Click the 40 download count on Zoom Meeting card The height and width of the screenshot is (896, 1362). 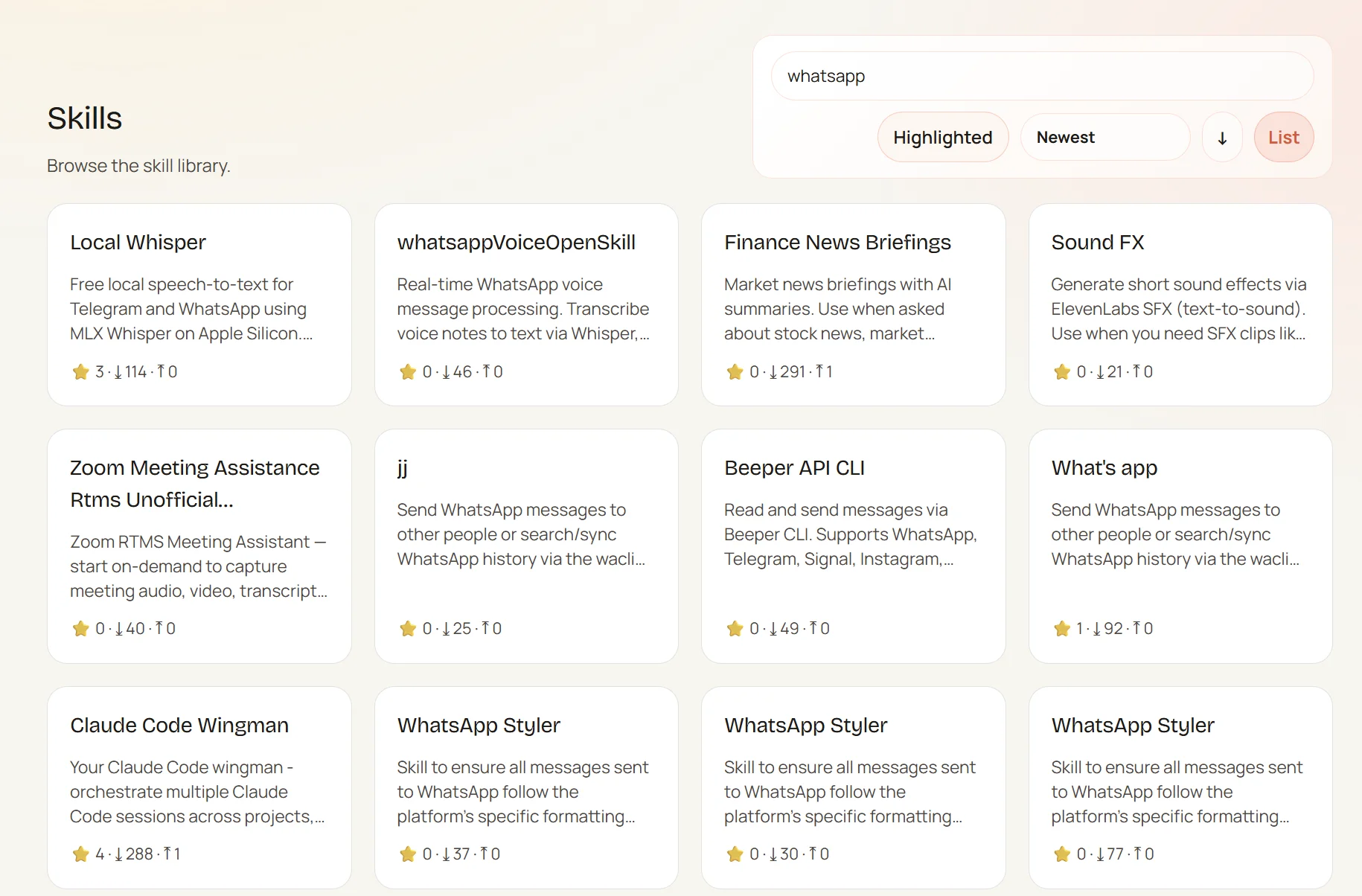point(130,628)
